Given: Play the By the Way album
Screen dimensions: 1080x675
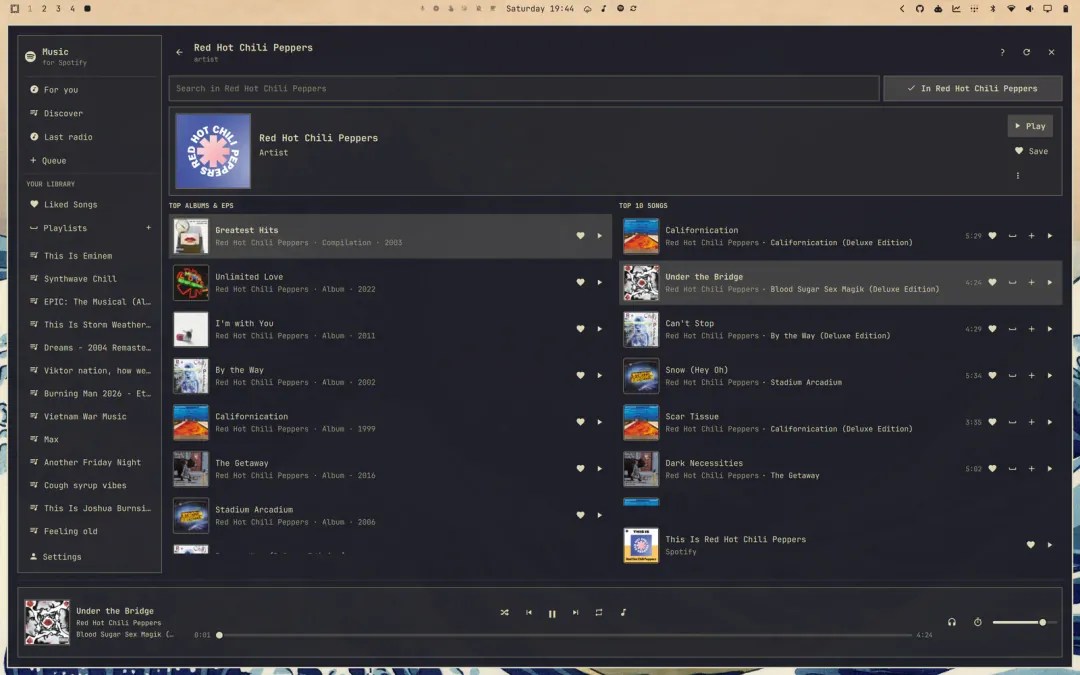Looking at the screenshot, I should click(x=599, y=375).
